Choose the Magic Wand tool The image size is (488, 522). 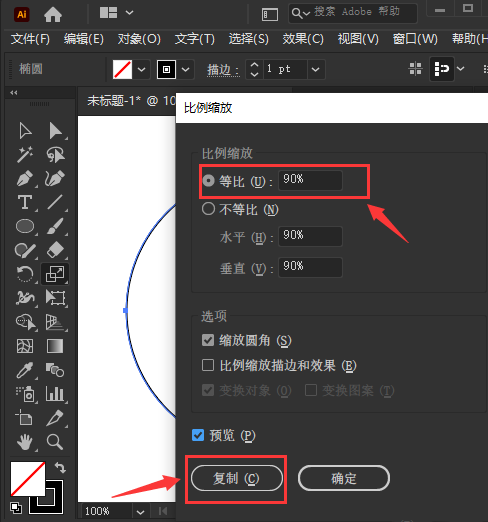[x=25, y=155]
